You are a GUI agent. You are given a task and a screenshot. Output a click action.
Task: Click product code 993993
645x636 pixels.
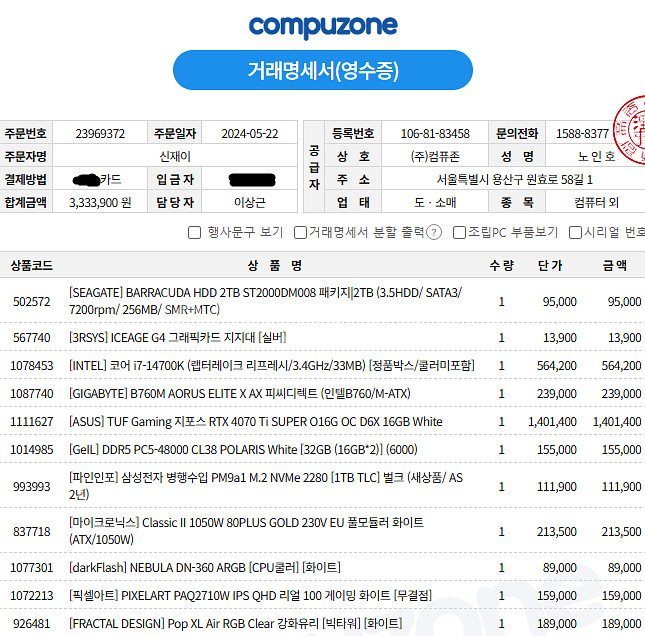(32, 487)
